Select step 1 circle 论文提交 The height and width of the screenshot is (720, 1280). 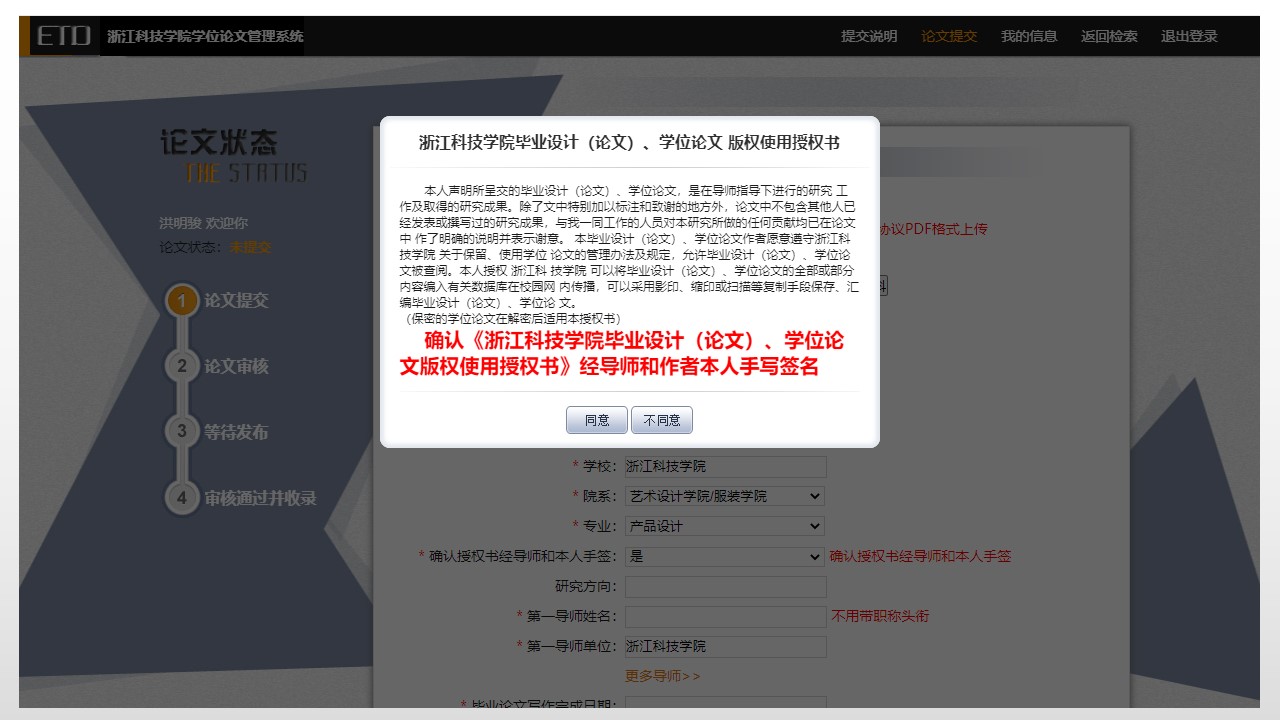pyautogui.click(x=182, y=301)
